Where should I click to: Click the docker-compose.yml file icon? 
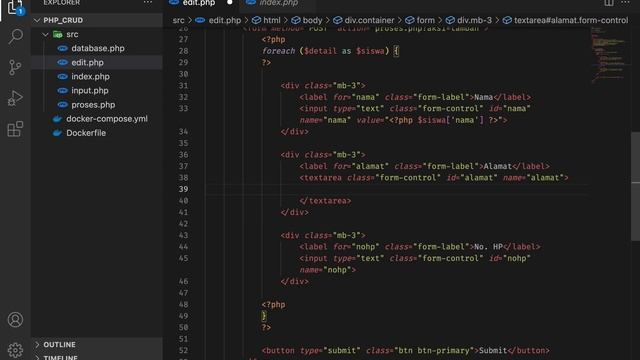tap(57, 119)
